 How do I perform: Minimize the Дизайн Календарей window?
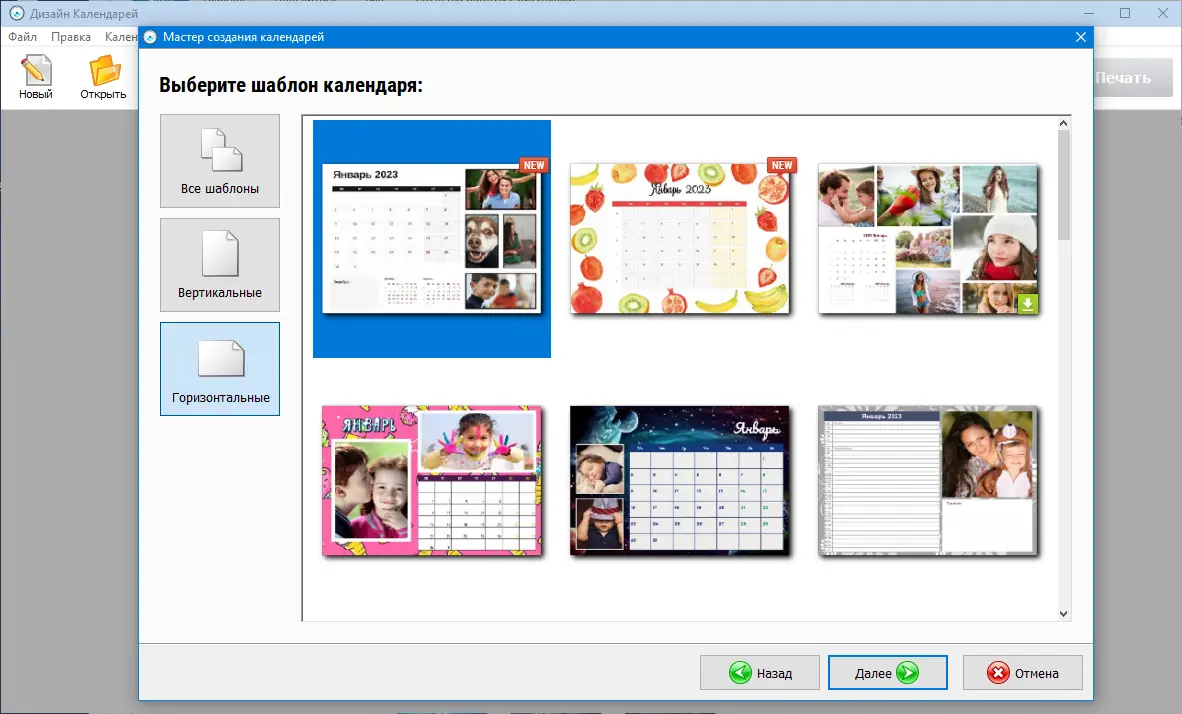pos(1089,13)
